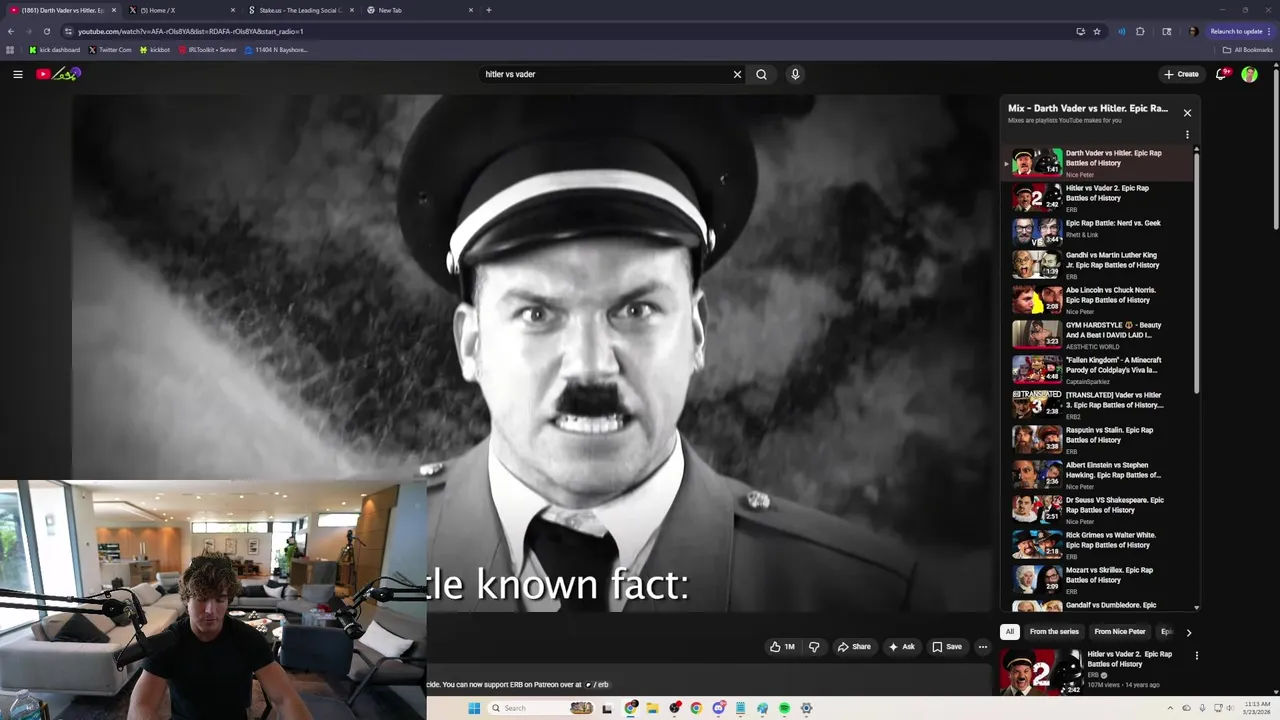Close the Mix playlist panel
Screen dimensions: 1280x720
point(1187,113)
